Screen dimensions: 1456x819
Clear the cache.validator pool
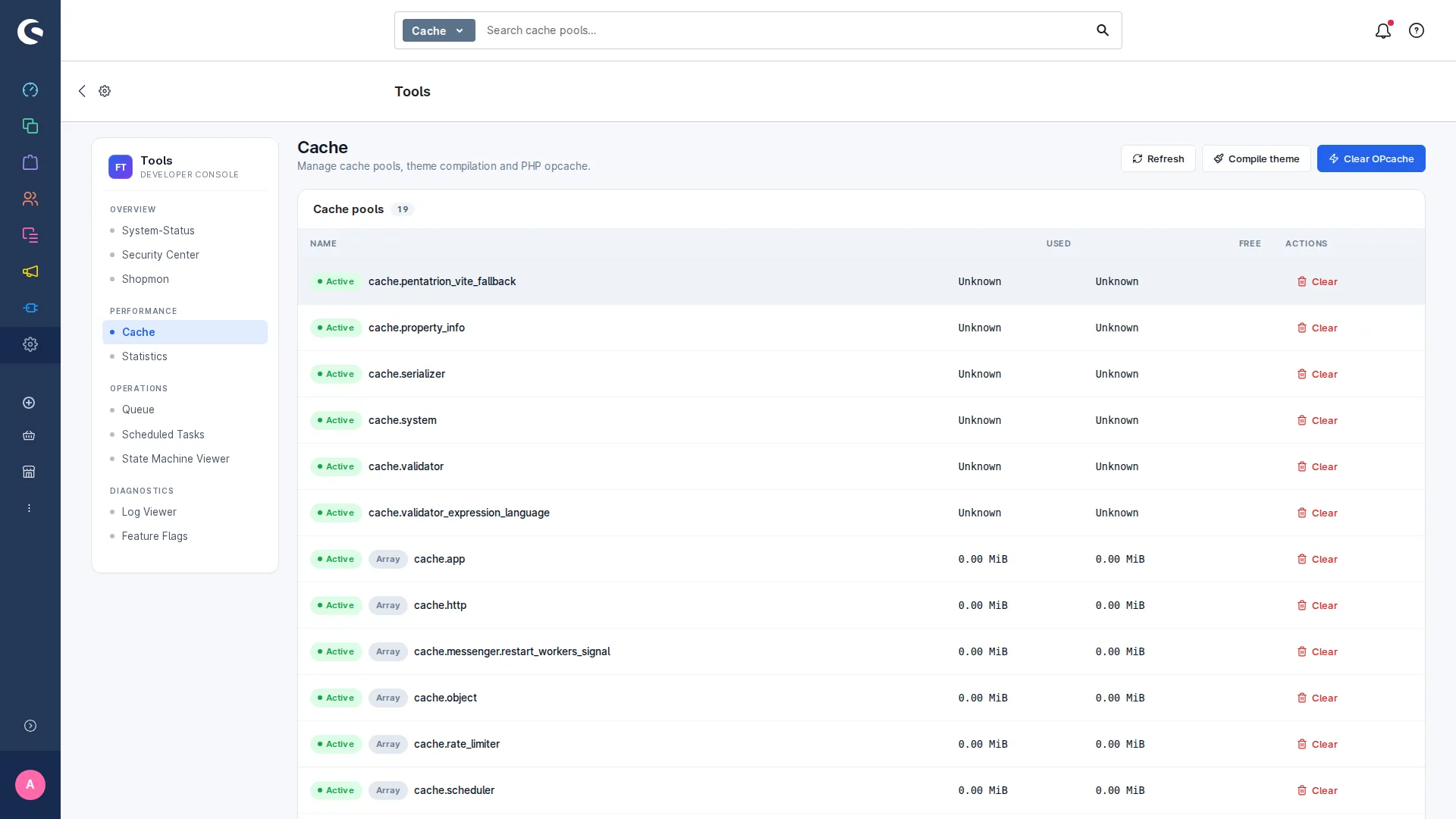point(1317,466)
